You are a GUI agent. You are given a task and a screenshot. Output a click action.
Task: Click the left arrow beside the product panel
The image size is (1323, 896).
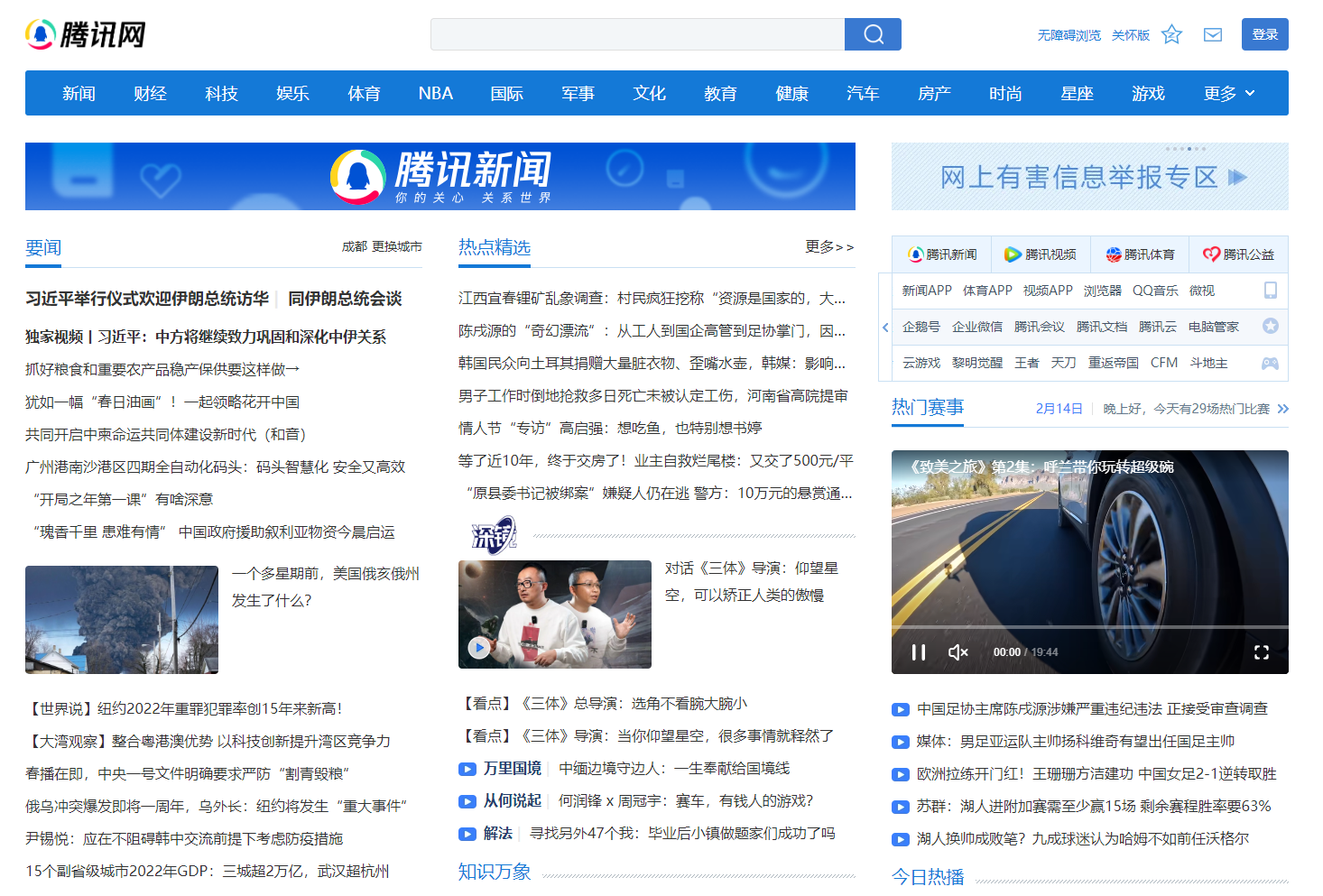[885, 327]
